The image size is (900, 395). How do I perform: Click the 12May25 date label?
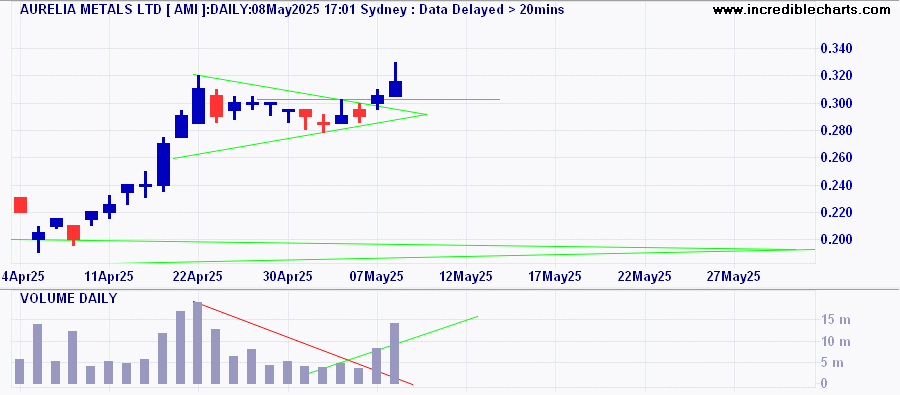click(466, 276)
